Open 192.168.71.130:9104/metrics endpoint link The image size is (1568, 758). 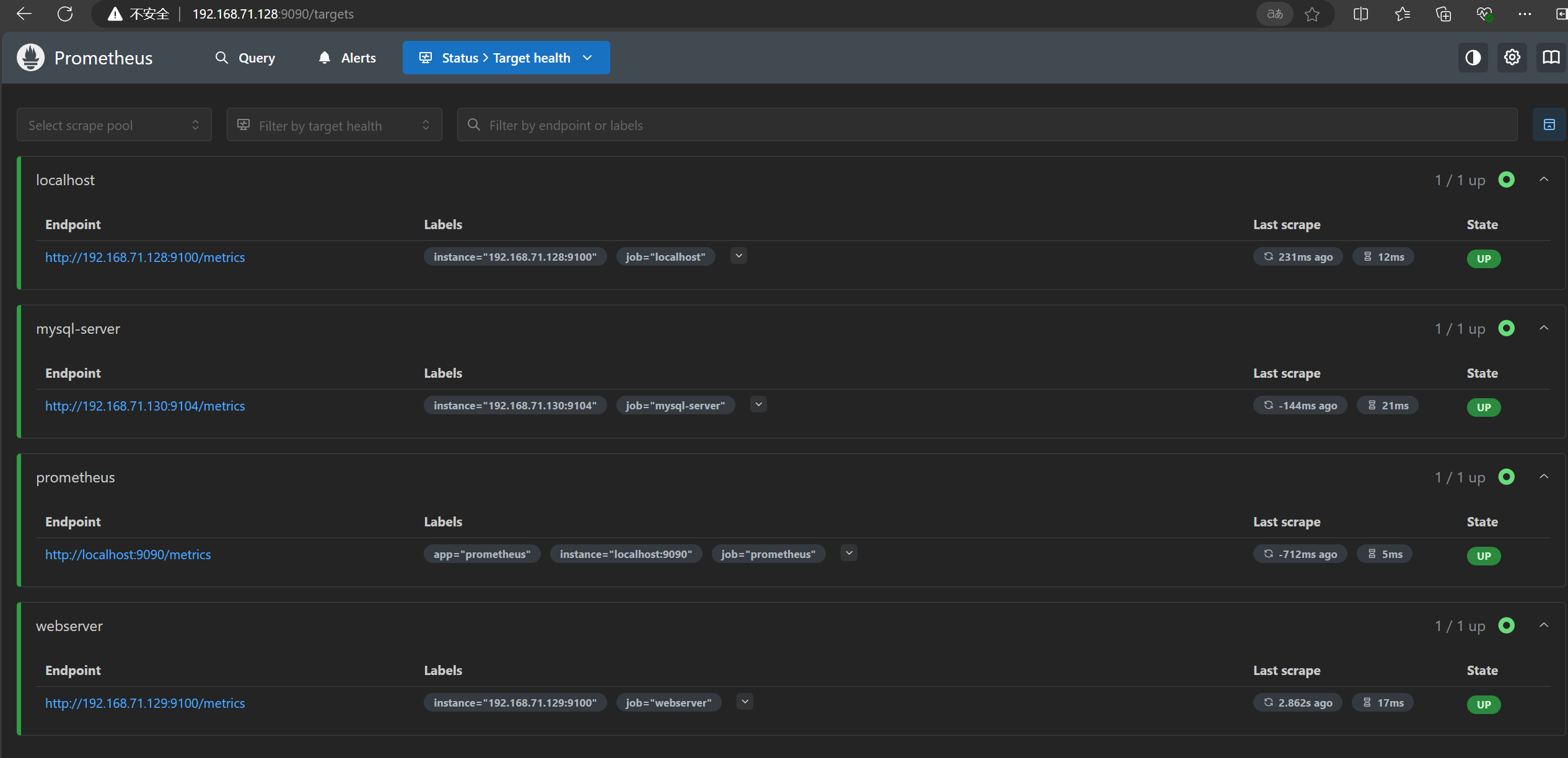click(x=145, y=406)
